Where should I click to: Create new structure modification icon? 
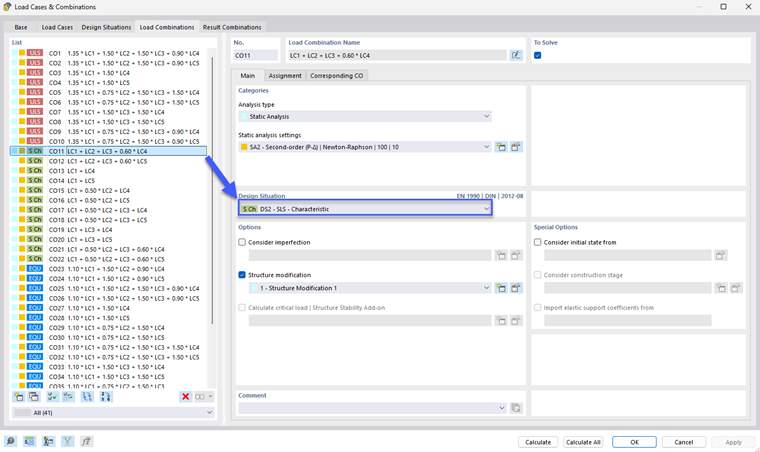tap(501, 288)
